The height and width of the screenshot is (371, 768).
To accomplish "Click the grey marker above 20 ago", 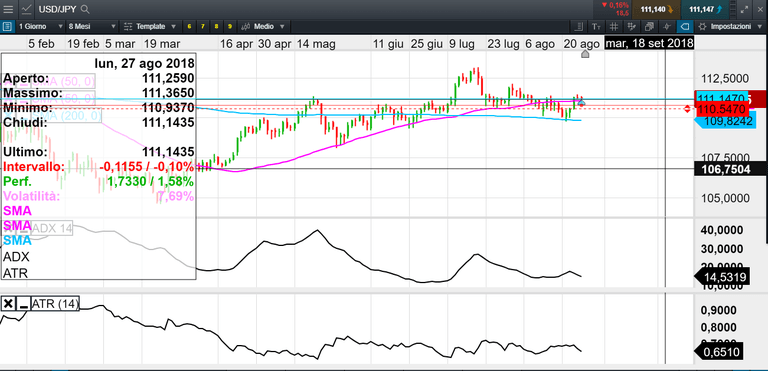I will point(585,54).
